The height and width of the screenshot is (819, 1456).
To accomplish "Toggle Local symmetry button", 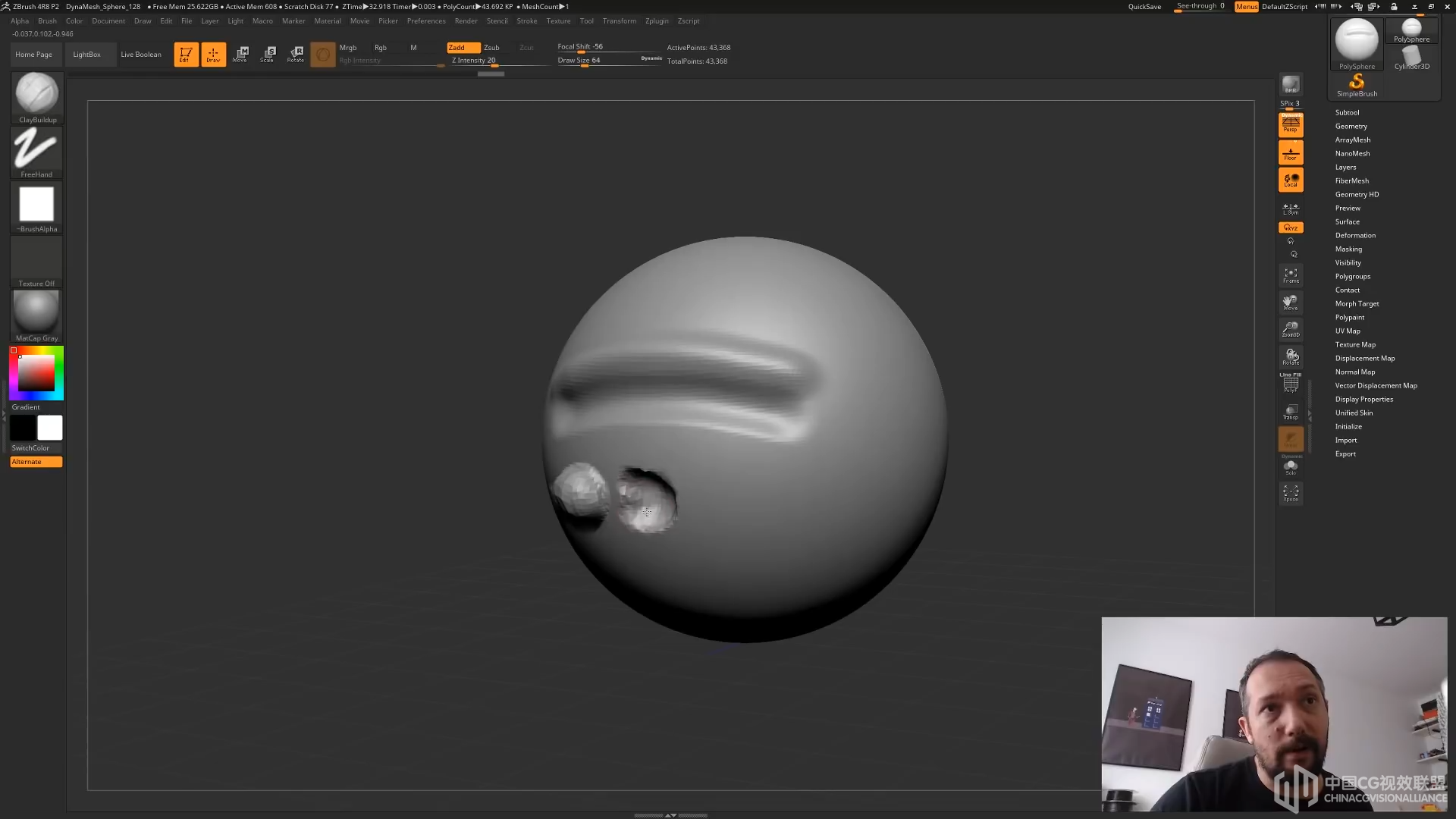I will [x=1291, y=180].
